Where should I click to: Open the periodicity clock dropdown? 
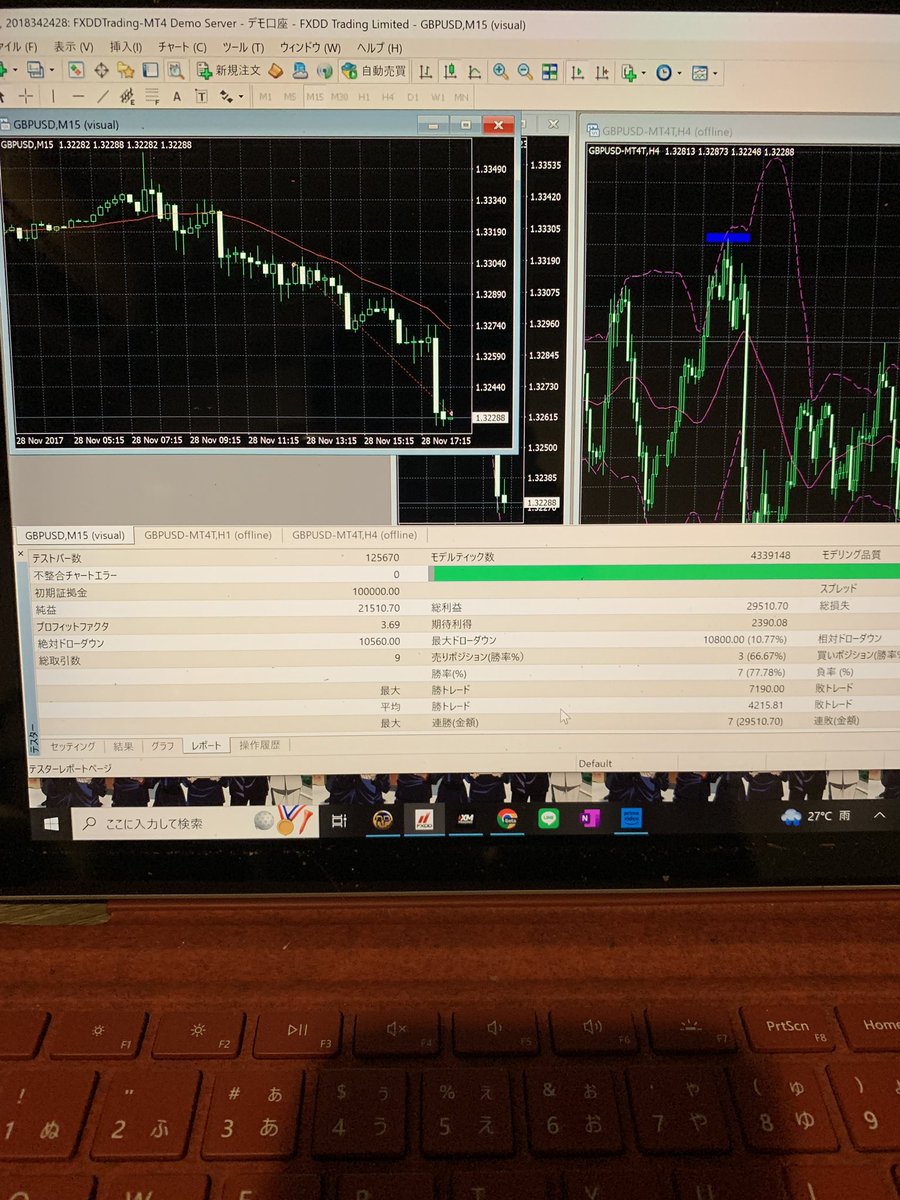click(668, 72)
